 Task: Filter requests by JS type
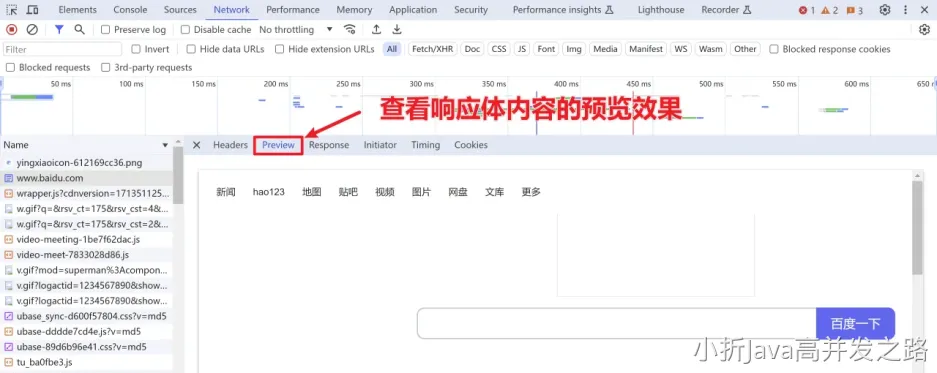click(x=522, y=49)
